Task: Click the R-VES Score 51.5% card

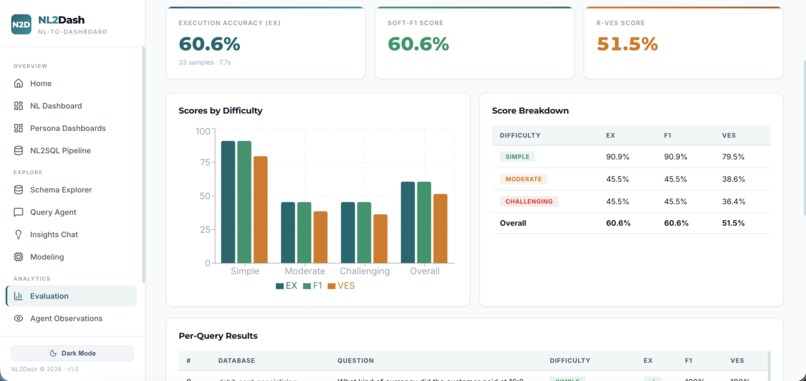Action: pyautogui.click(x=684, y=43)
